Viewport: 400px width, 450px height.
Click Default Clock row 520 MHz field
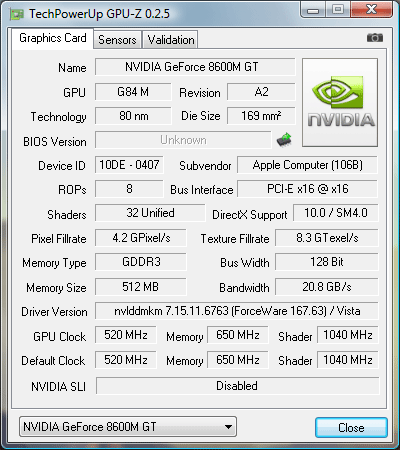pos(126,360)
